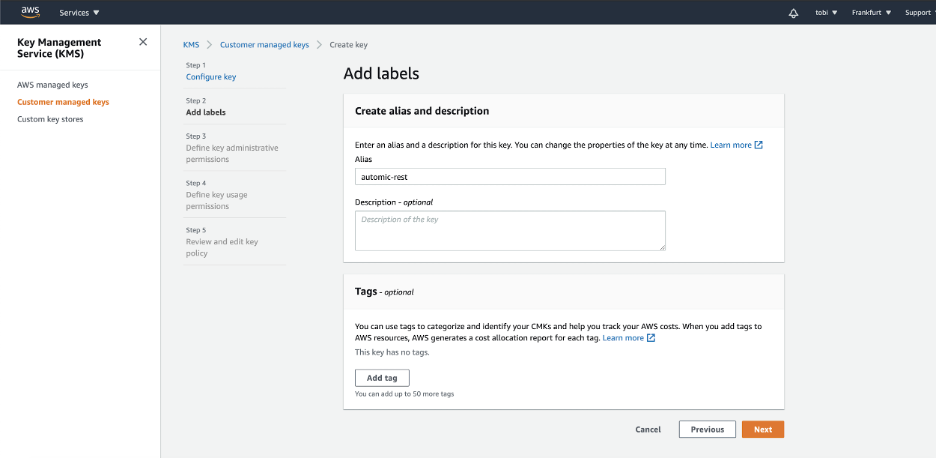Expand the Services dropdown menu
936x458 pixels.
tap(80, 13)
